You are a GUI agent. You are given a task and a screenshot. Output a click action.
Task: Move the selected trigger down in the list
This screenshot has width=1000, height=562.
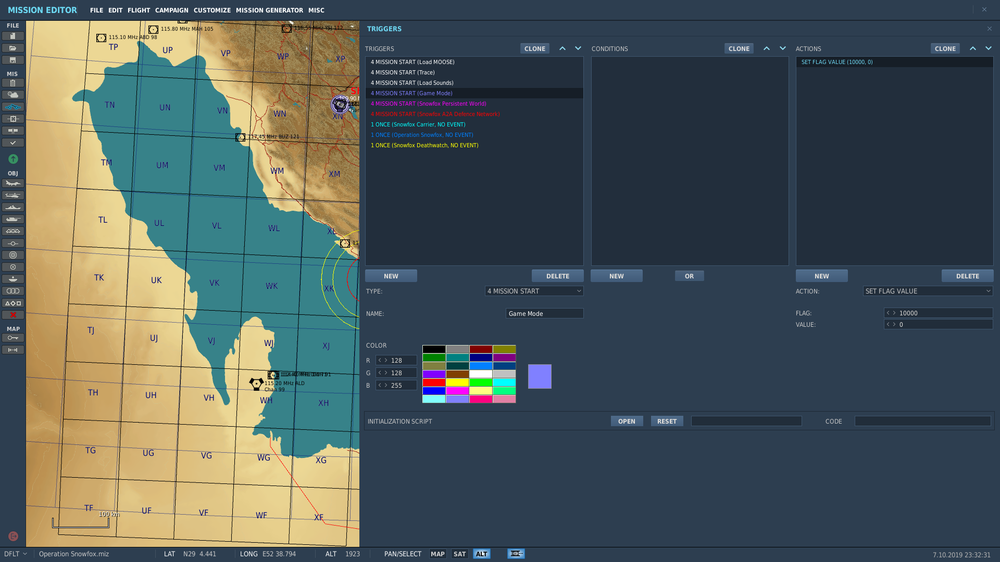click(x=578, y=48)
